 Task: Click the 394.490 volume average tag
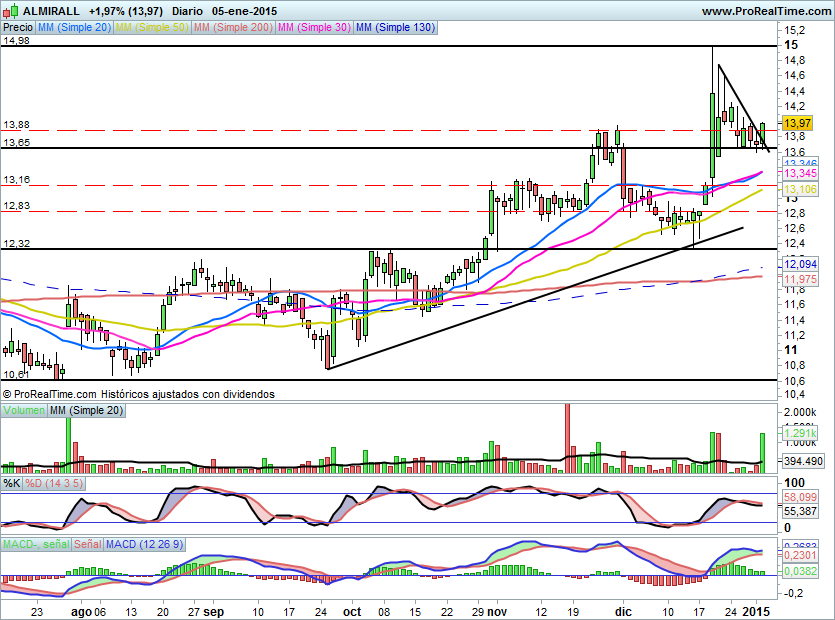tap(803, 461)
